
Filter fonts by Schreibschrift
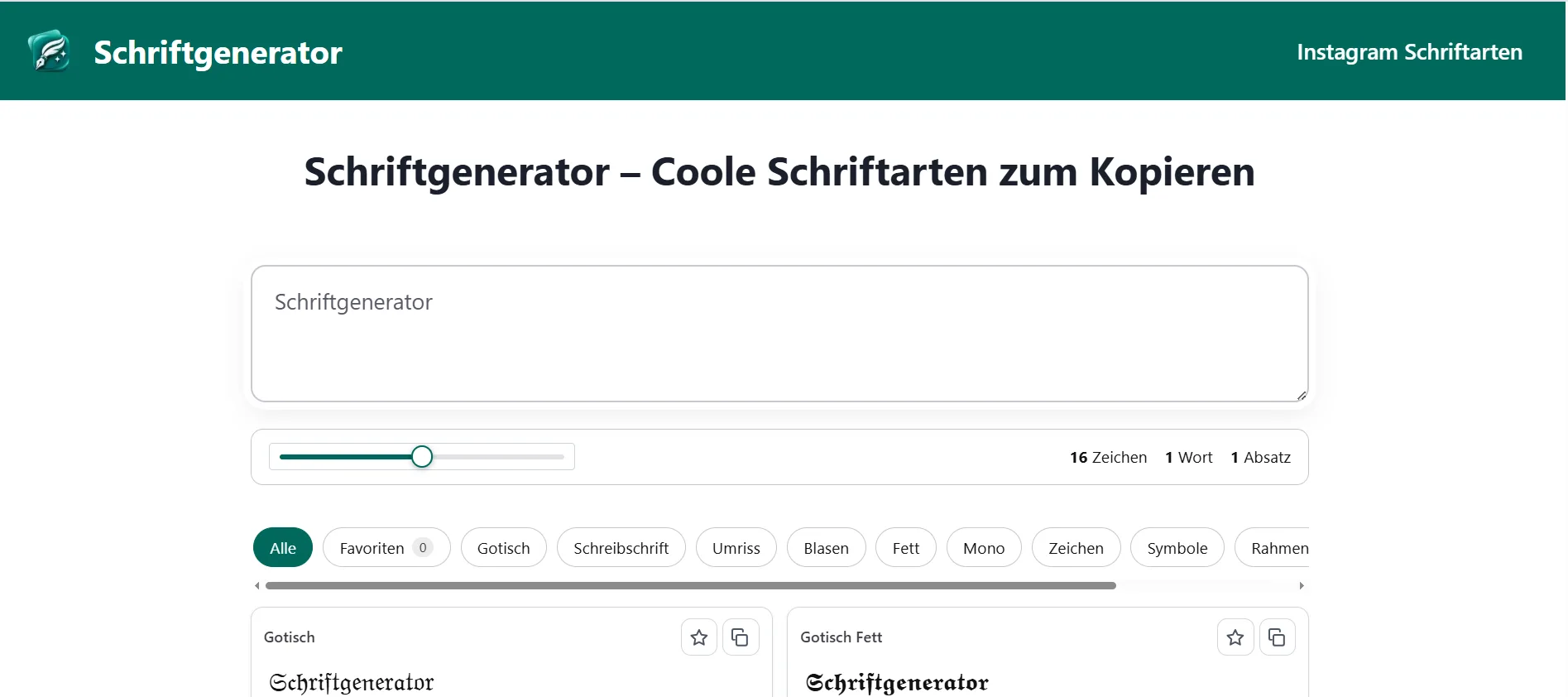(621, 547)
